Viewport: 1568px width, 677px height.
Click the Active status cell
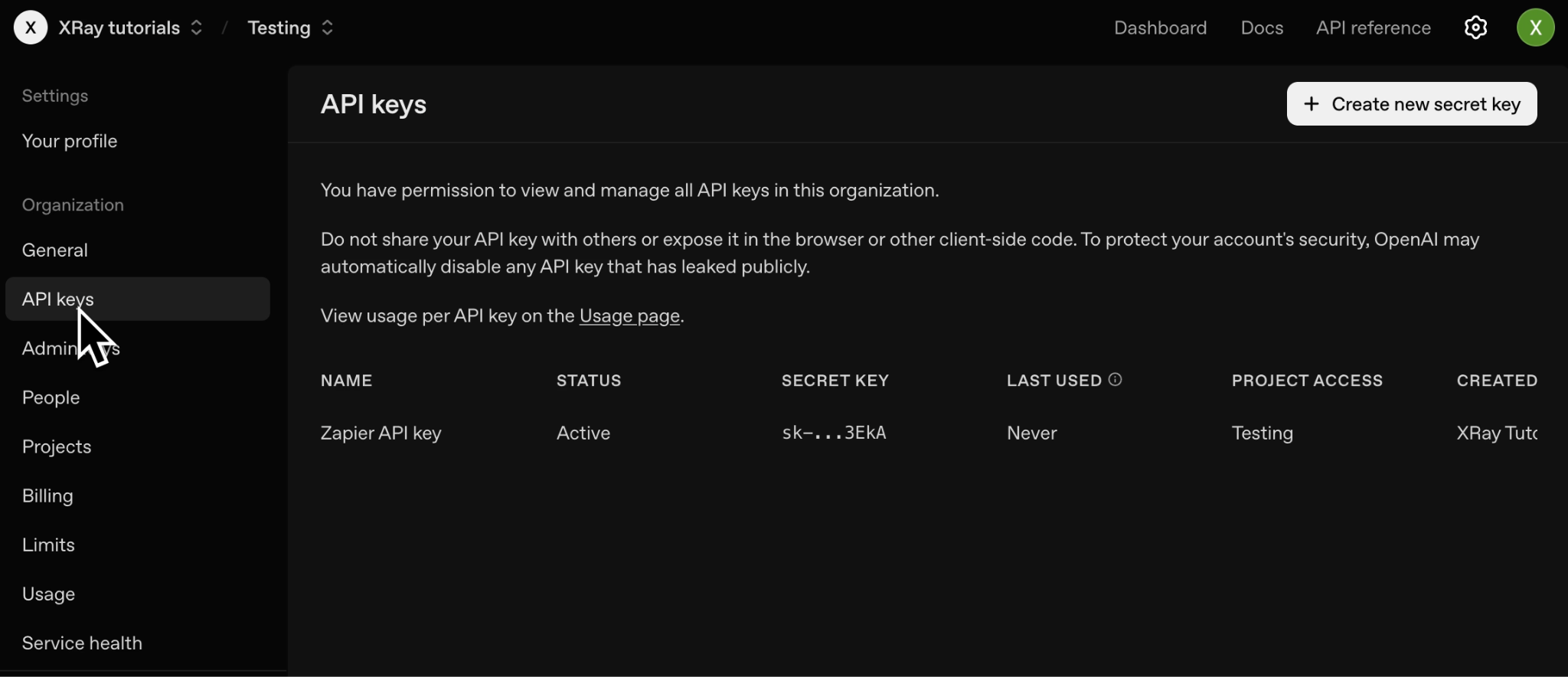pos(583,433)
